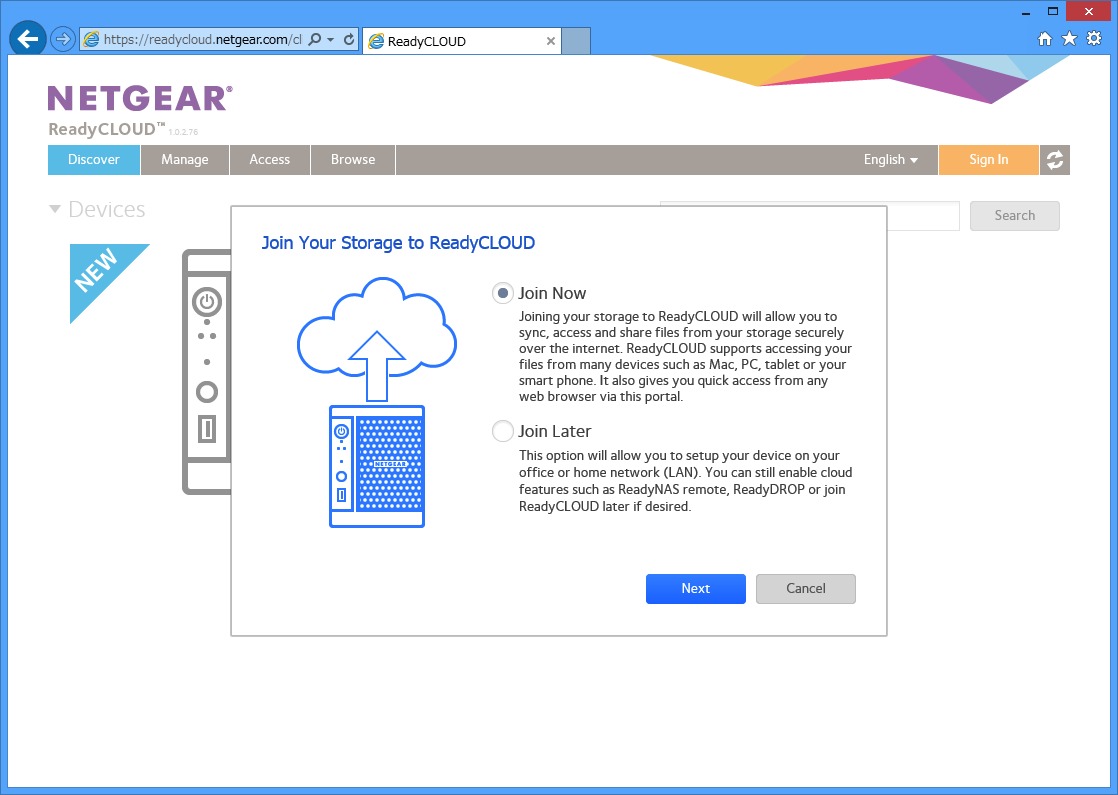Open the English language dropdown
The image size is (1118, 795).
click(x=890, y=160)
